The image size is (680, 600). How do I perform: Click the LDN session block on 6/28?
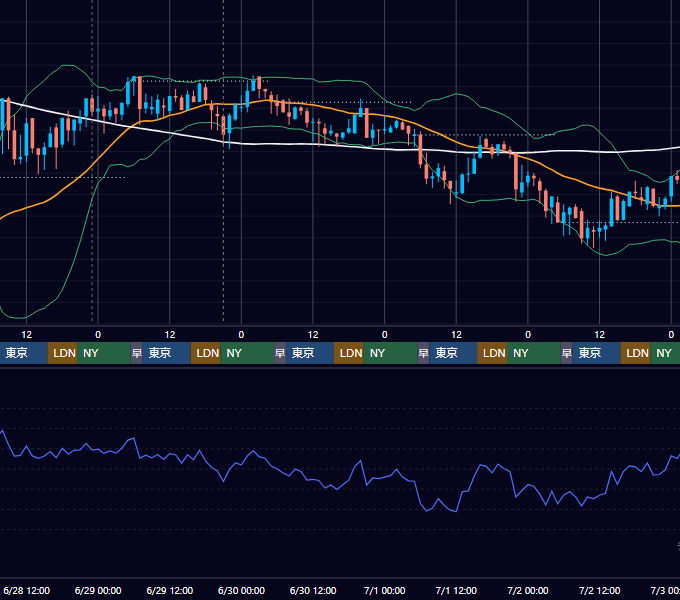click(62, 353)
